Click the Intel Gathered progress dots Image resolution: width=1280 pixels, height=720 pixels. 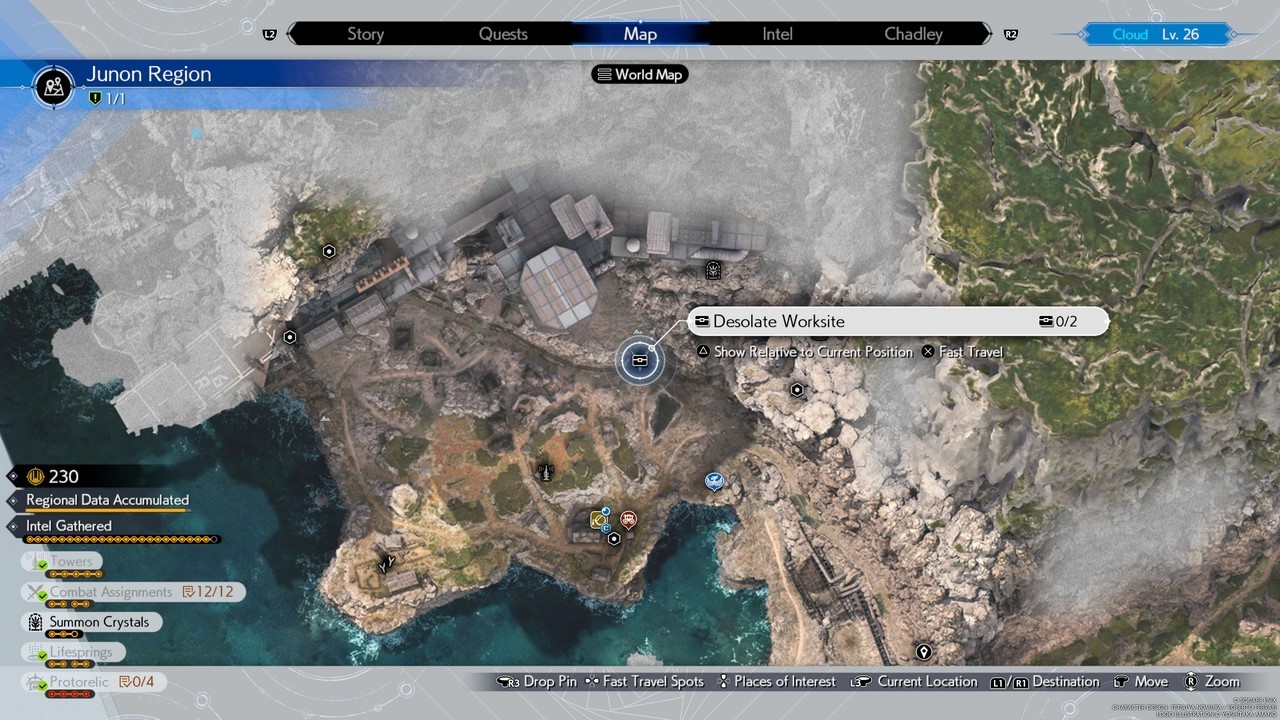pos(123,539)
